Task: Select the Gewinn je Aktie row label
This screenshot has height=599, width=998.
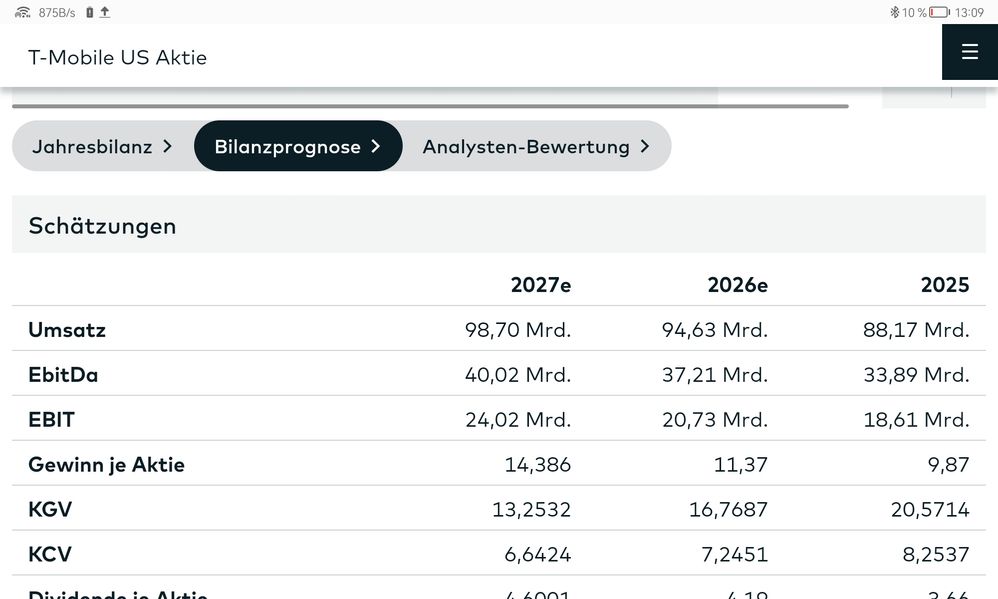Action: (106, 465)
